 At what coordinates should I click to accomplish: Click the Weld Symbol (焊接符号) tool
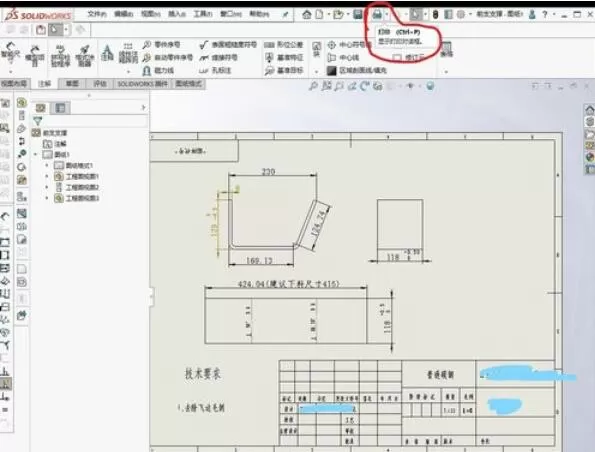(x=219, y=58)
